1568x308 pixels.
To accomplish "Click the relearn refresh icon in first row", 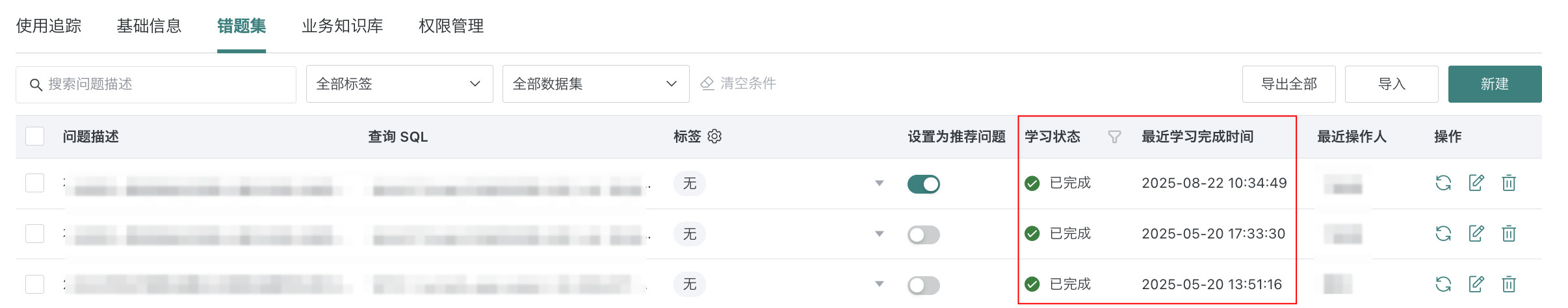I will point(1443,183).
